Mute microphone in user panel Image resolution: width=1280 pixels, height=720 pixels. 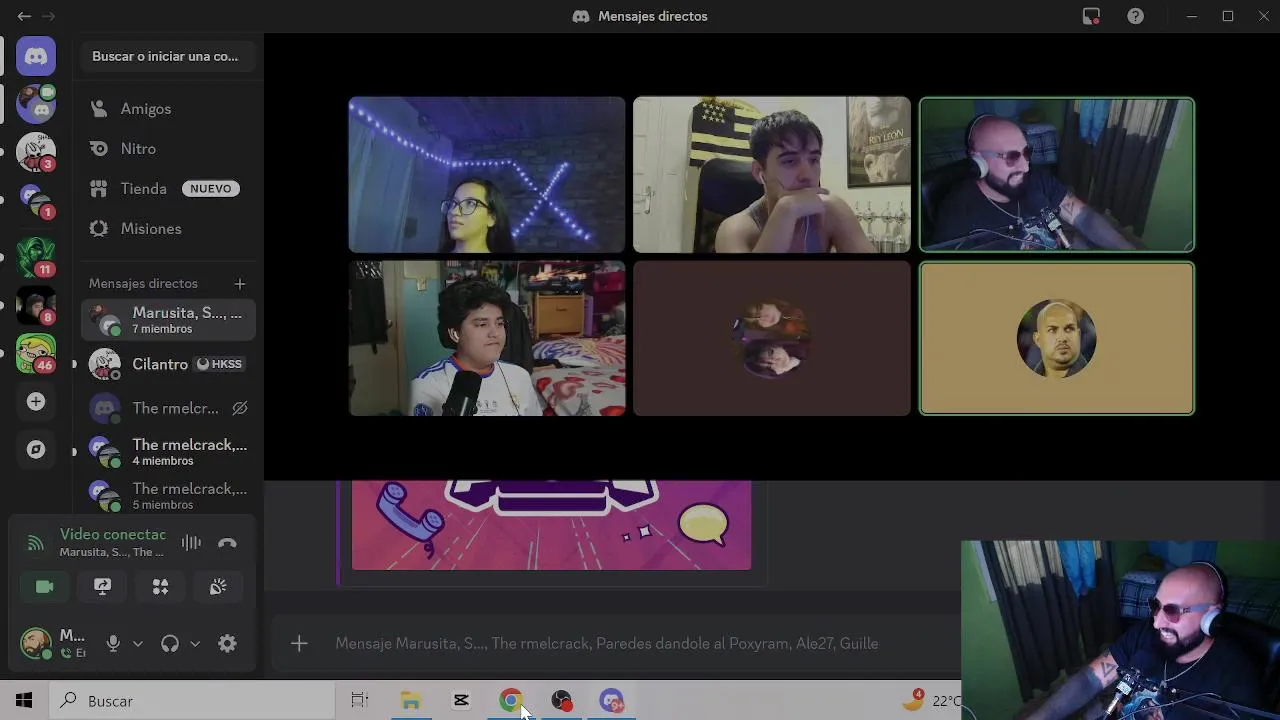pyautogui.click(x=113, y=644)
